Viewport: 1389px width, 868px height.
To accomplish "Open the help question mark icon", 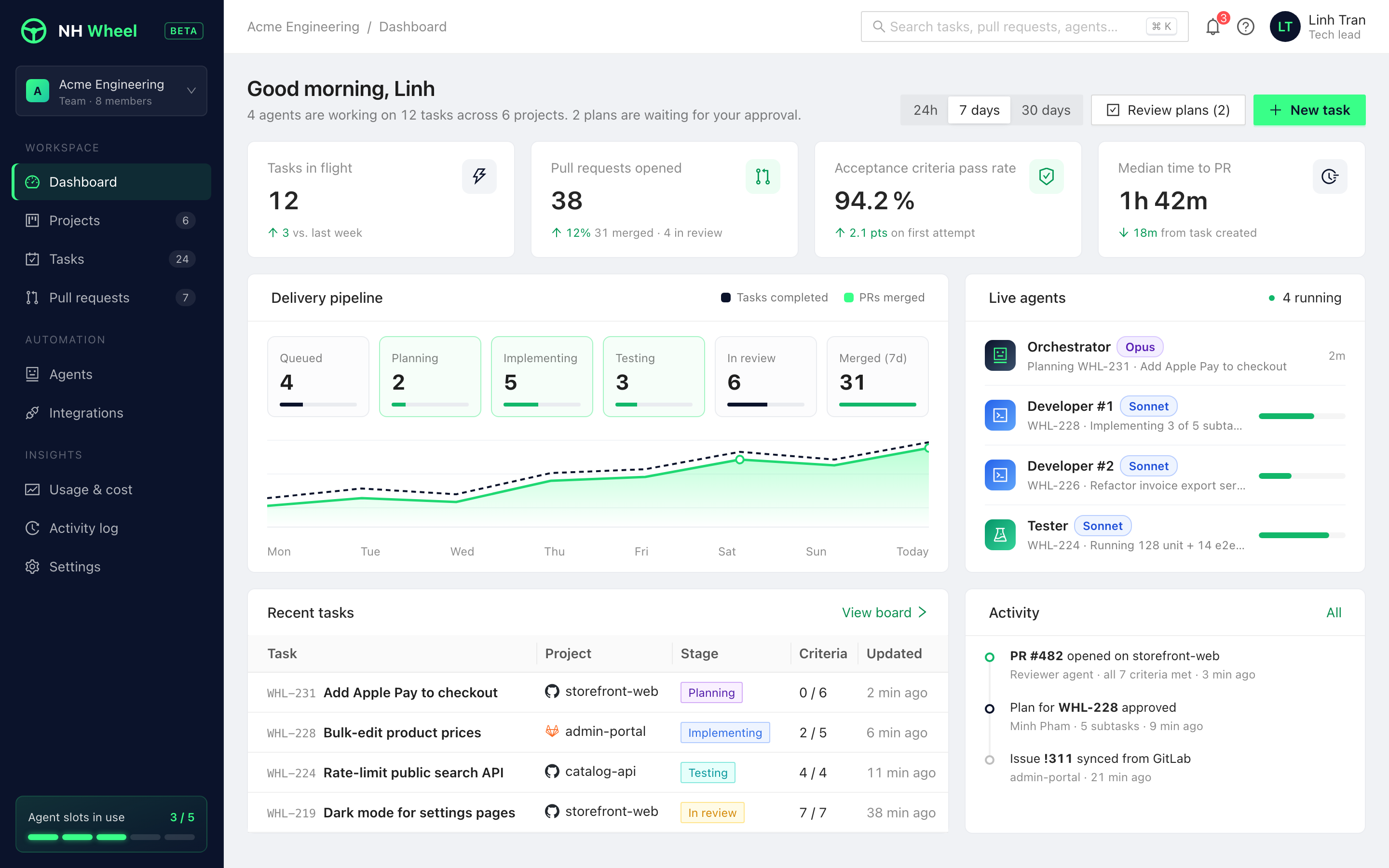I will point(1245,27).
